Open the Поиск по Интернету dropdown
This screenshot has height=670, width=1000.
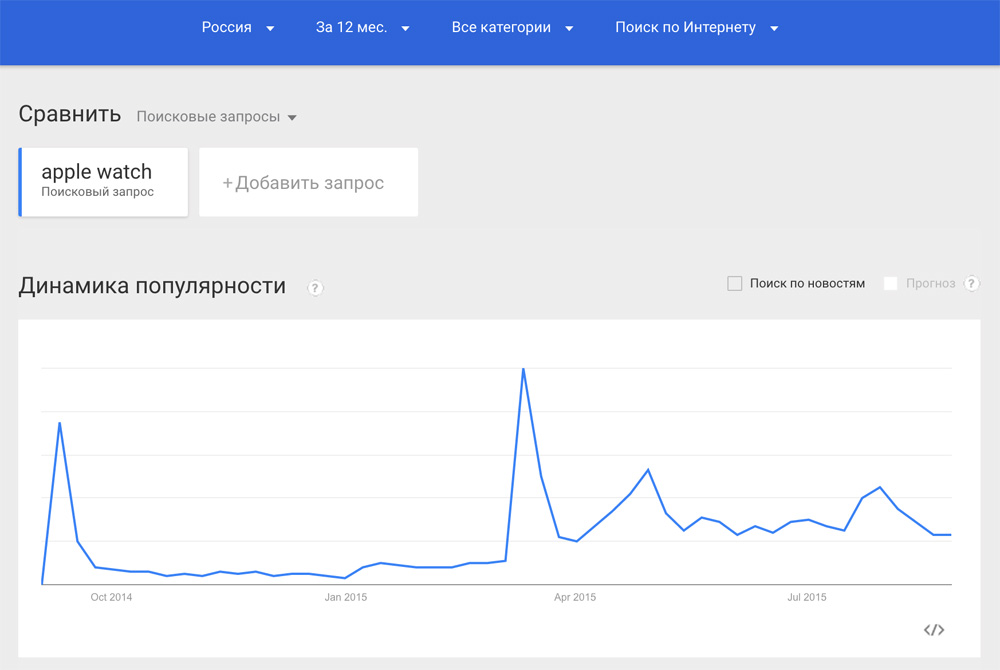click(696, 27)
